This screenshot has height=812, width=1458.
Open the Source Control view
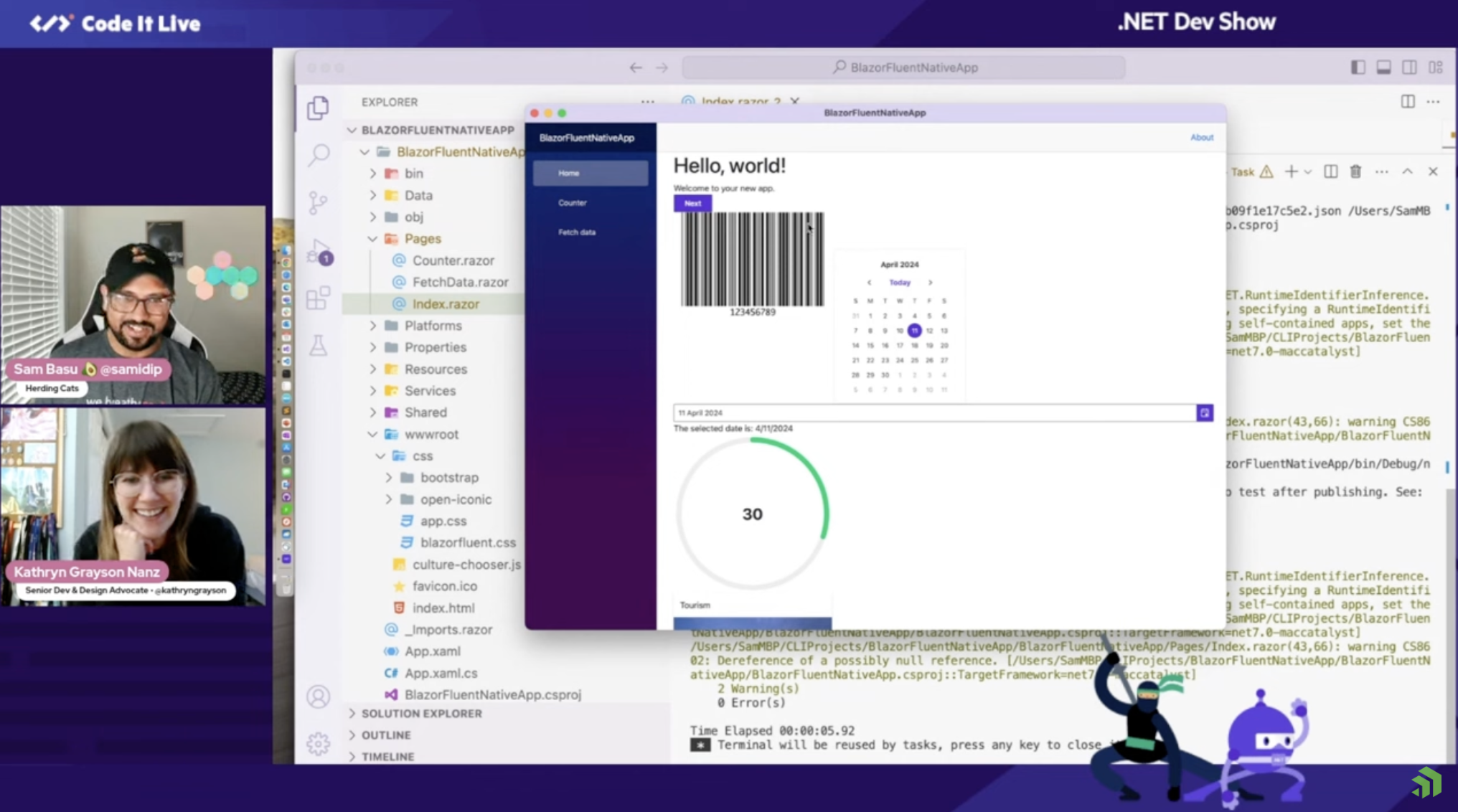318,203
